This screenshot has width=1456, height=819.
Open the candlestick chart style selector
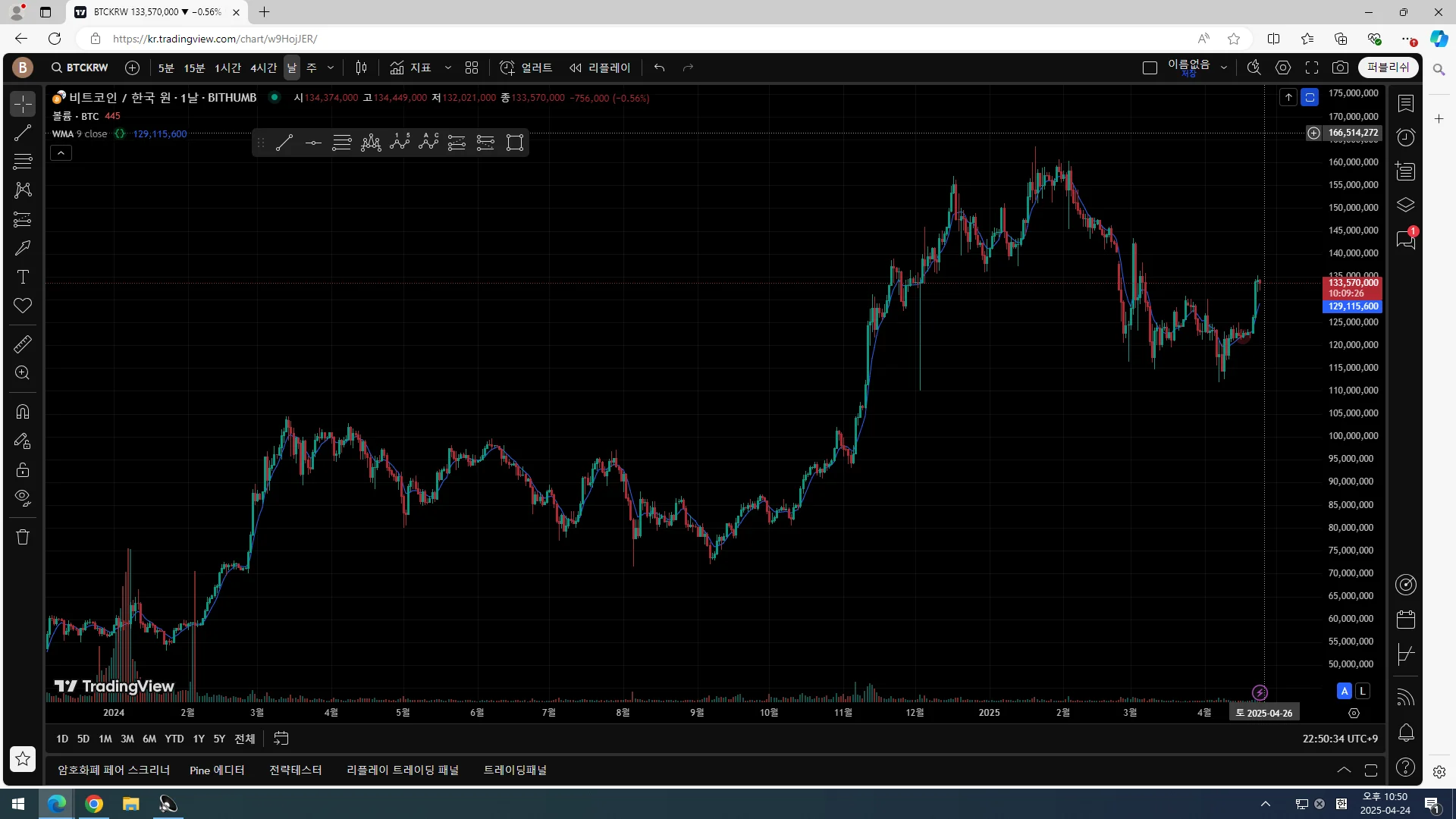click(x=361, y=67)
